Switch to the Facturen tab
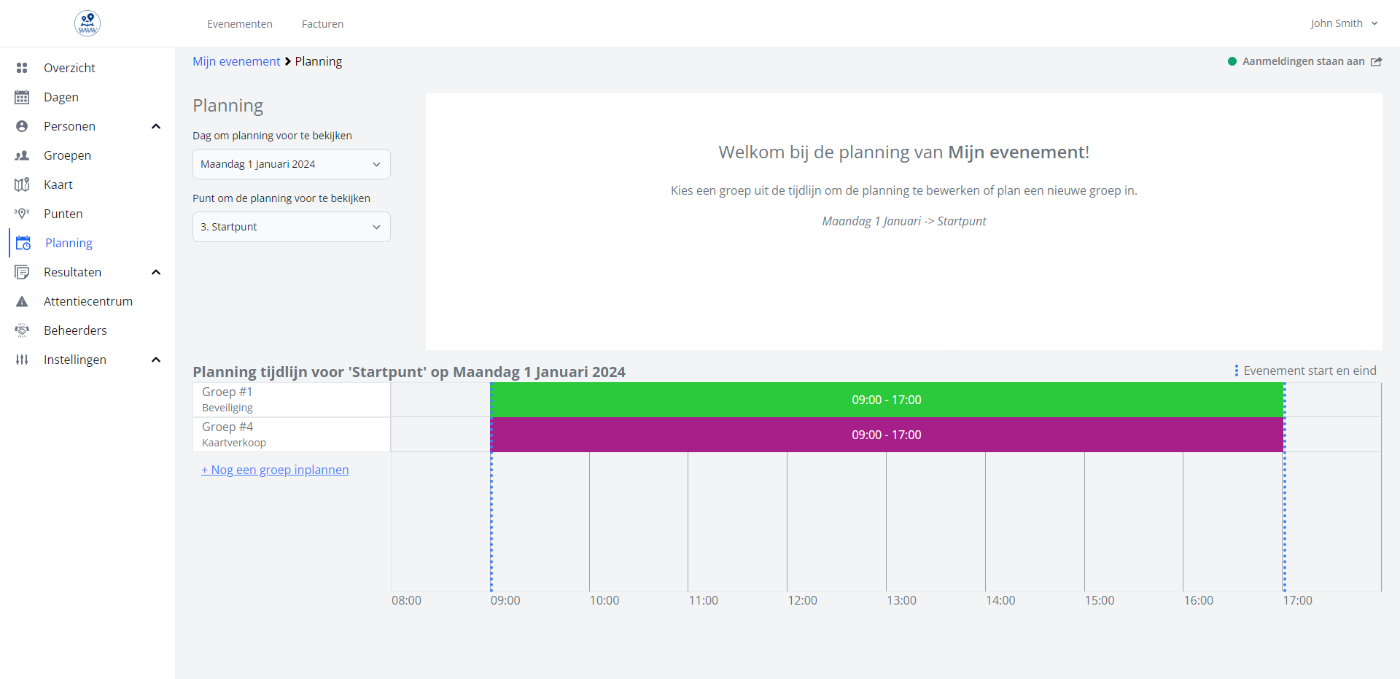The width and height of the screenshot is (1400, 679). click(322, 23)
